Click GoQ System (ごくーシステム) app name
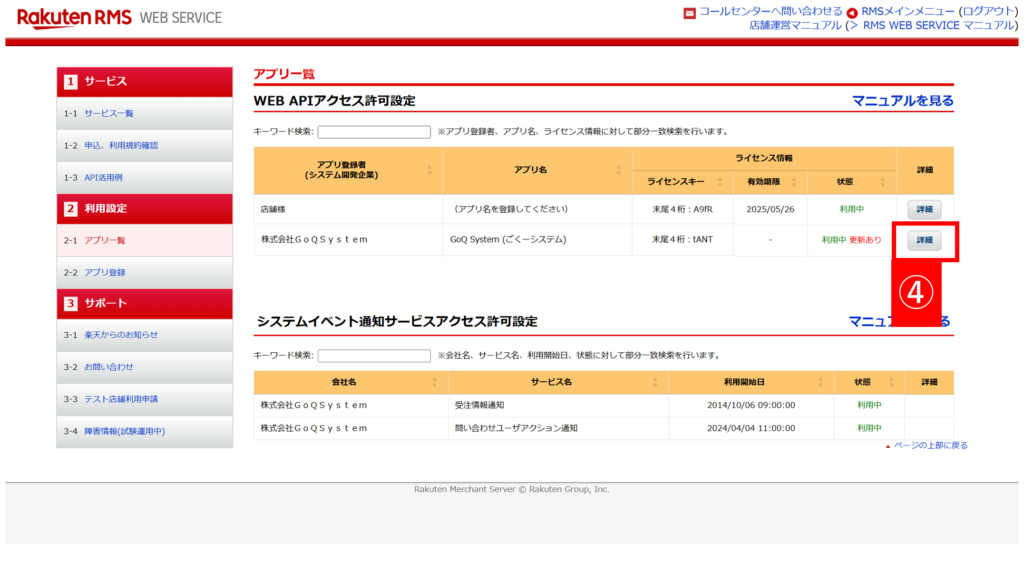 508,240
